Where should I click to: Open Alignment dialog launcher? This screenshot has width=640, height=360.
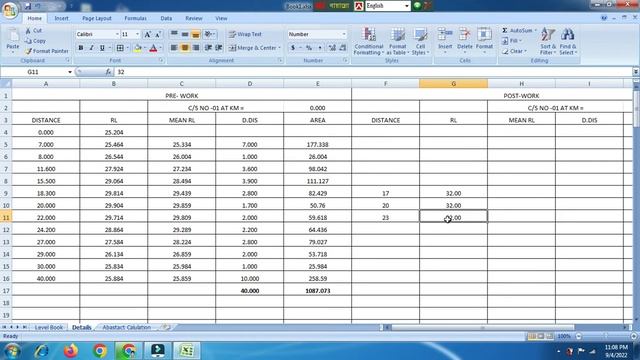point(280,60)
